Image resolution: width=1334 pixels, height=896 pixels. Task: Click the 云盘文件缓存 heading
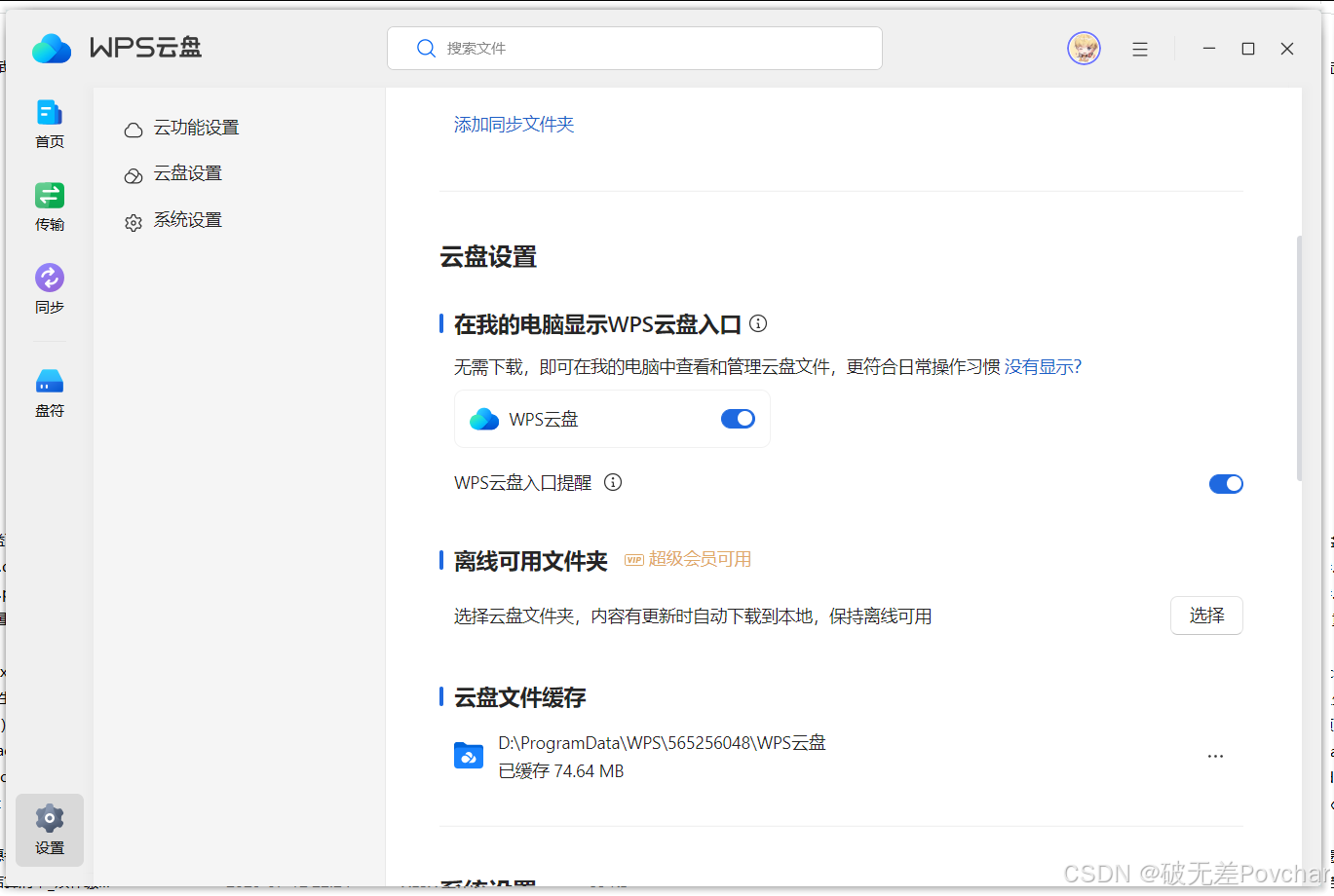[519, 697]
